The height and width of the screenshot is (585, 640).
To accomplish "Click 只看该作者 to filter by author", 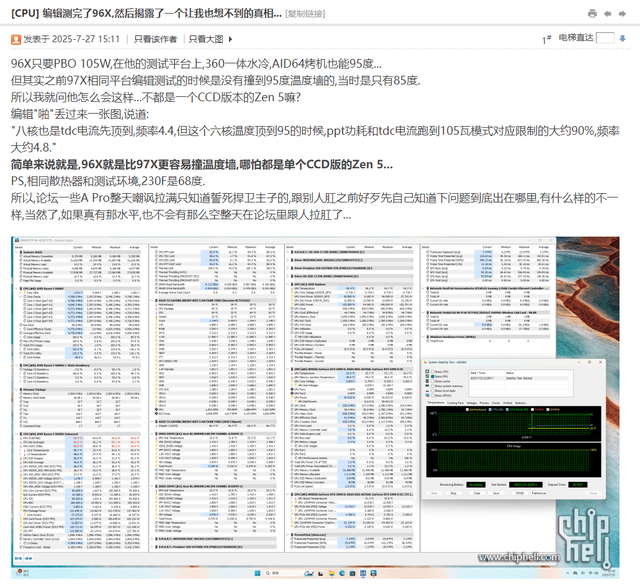I will point(157,39).
